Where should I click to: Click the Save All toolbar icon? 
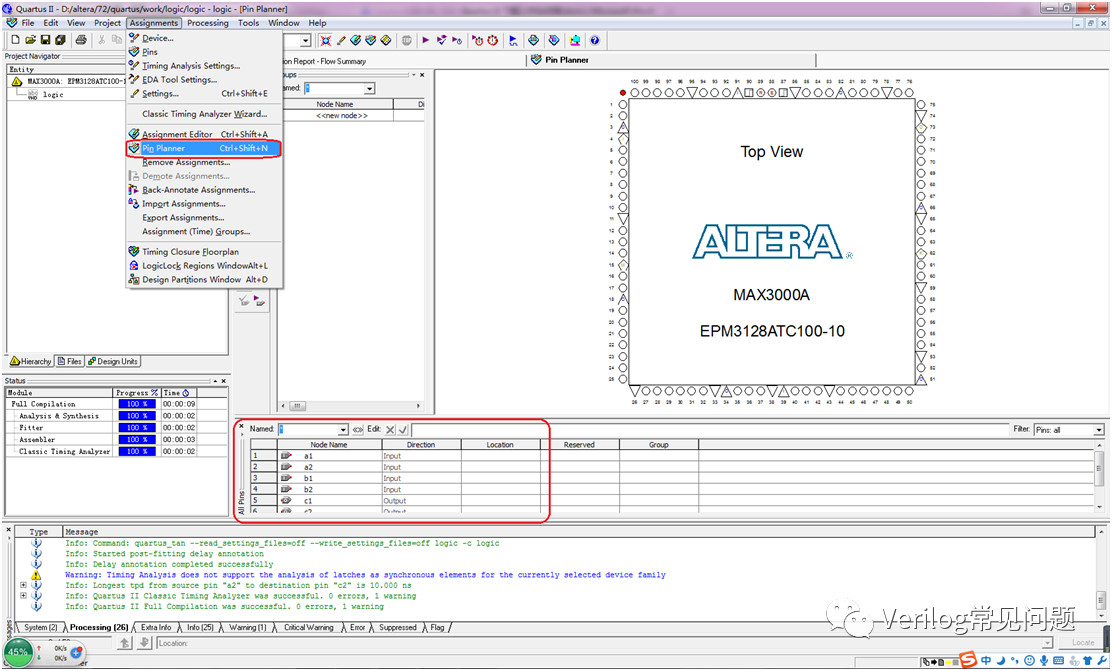[x=60, y=40]
